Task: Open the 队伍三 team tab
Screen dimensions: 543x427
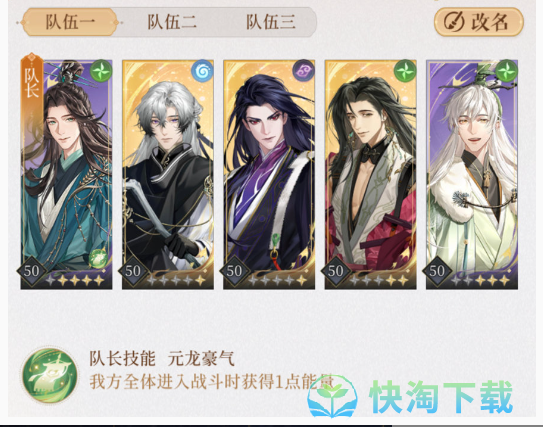Action: coord(270,23)
